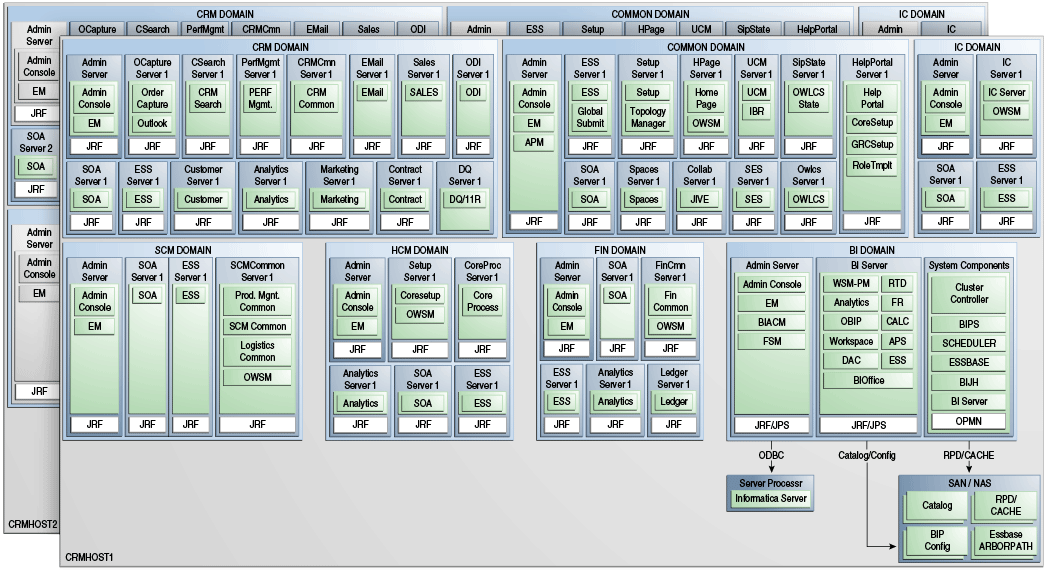This screenshot has width=1048, height=570.
Task: Click the CRM Common application box
Action: pyautogui.click(x=316, y=98)
